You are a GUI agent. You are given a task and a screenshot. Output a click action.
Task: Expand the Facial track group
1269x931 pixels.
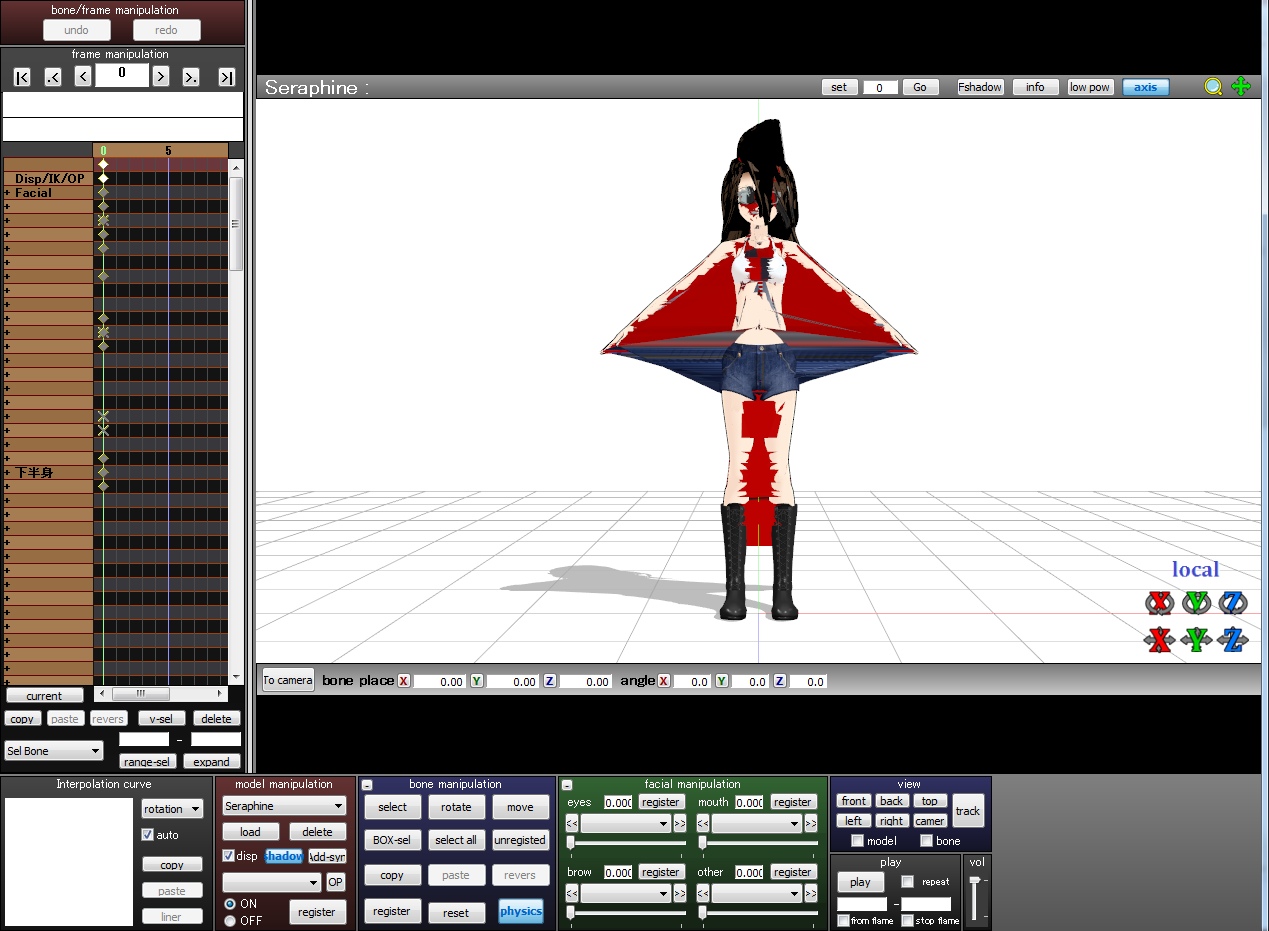point(7,193)
